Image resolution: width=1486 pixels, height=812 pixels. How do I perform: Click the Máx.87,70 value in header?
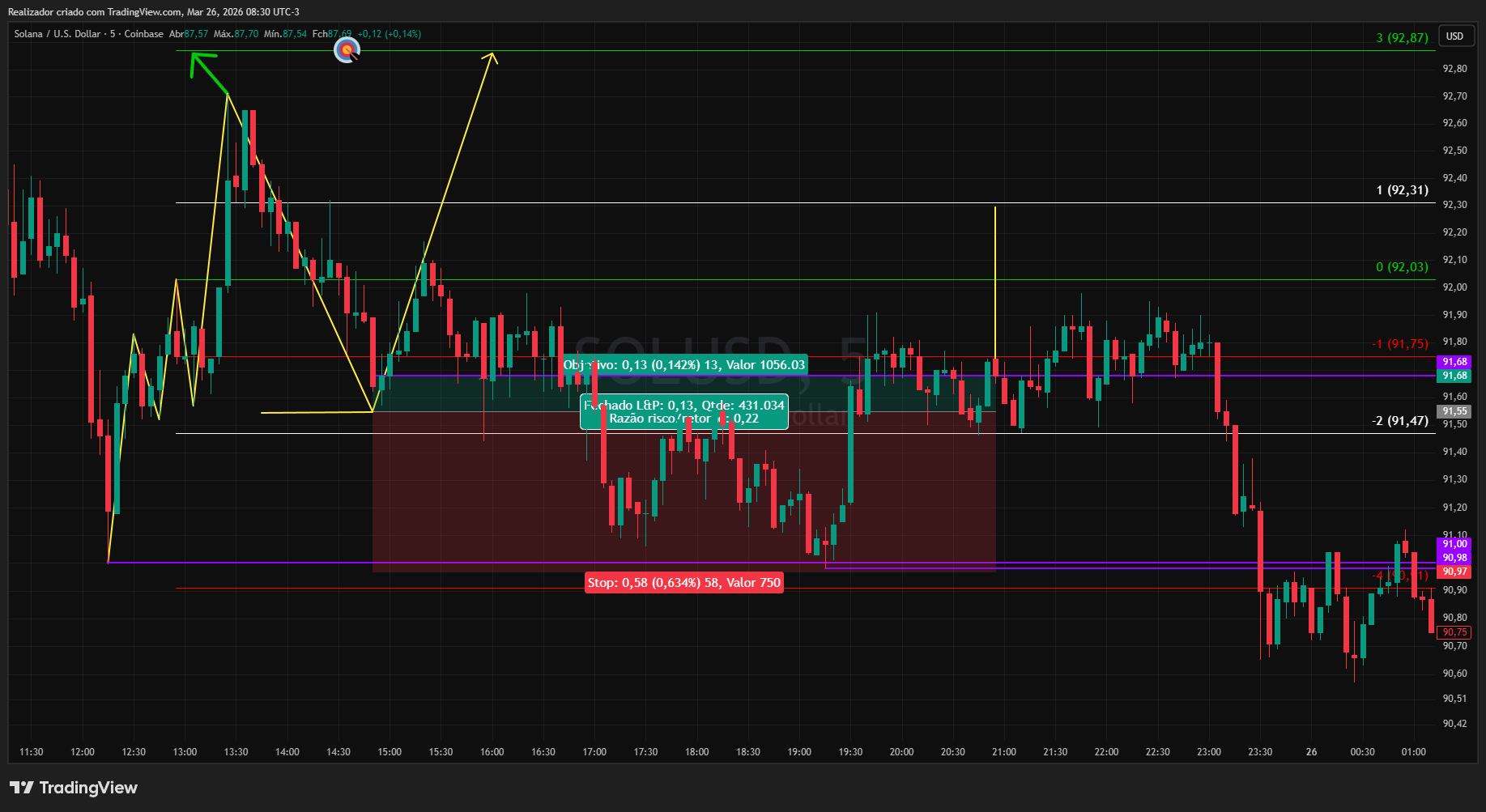coord(236,34)
